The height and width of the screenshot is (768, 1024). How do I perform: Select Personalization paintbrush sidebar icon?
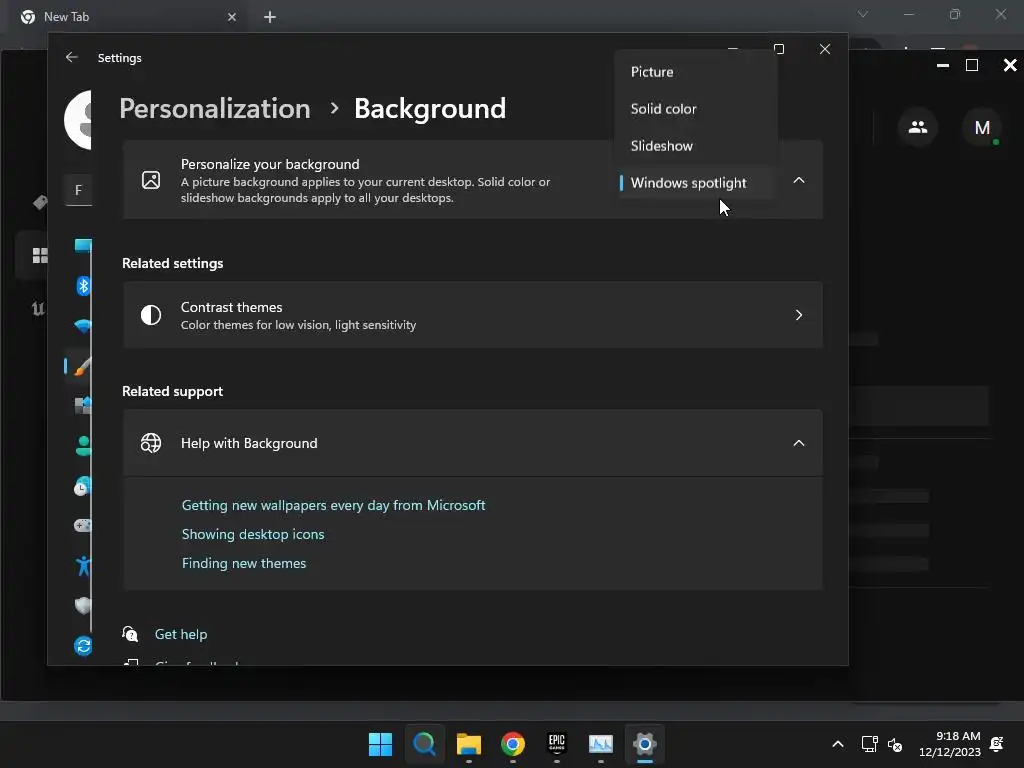pyautogui.click(x=83, y=366)
